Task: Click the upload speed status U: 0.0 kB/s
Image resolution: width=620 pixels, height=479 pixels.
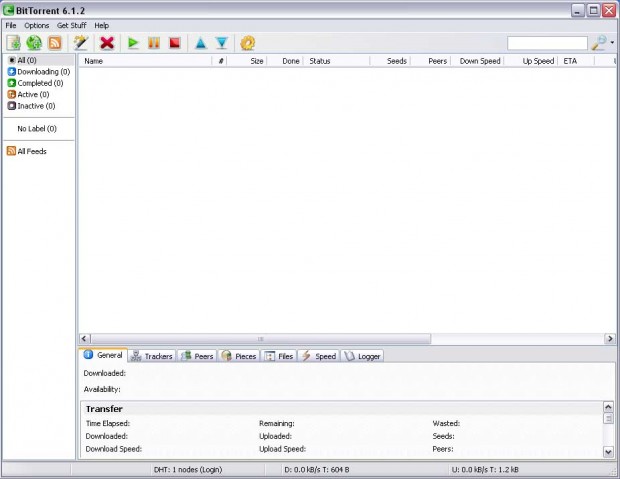Action: click(x=485, y=470)
